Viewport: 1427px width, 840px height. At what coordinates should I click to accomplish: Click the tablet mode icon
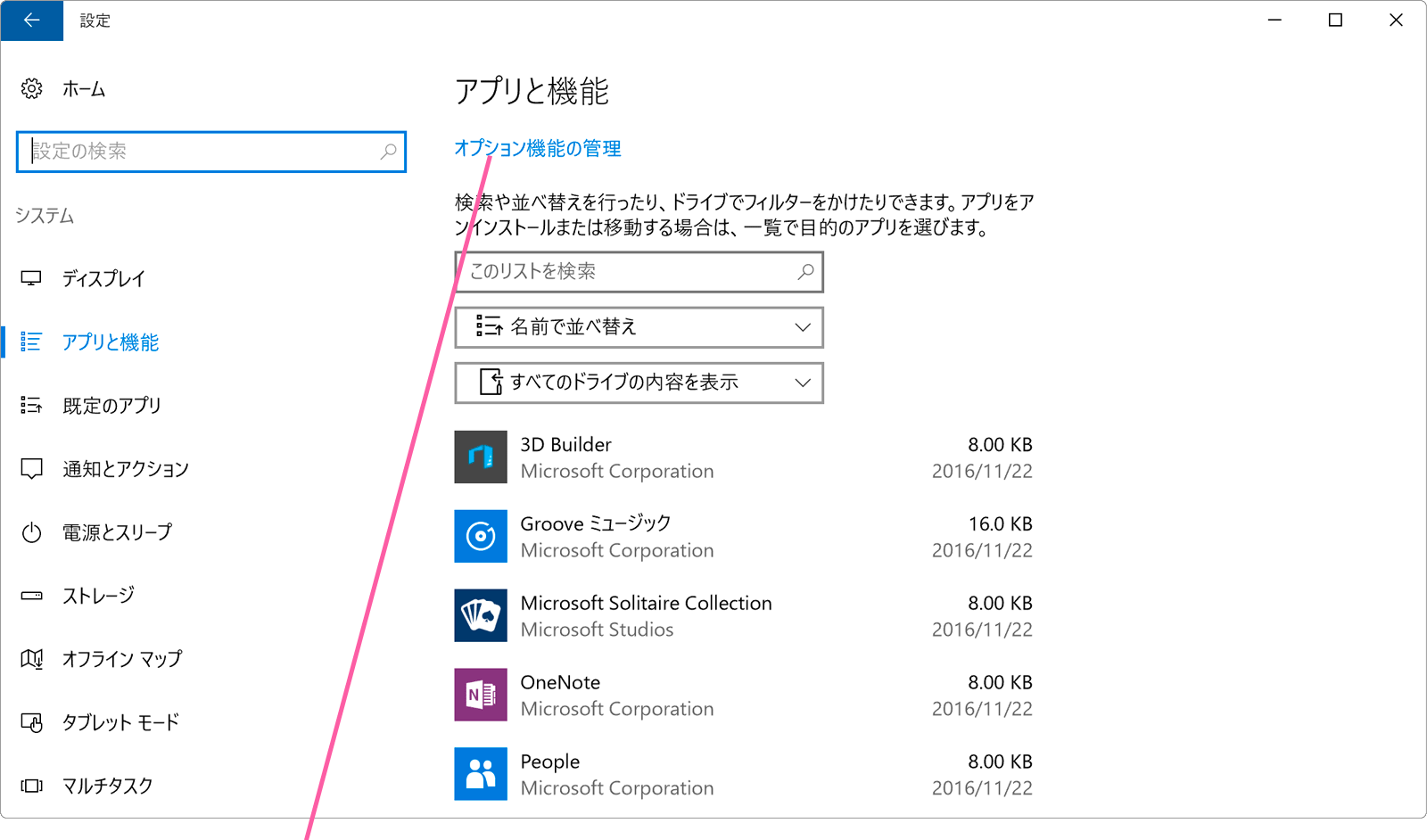[31, 722]
